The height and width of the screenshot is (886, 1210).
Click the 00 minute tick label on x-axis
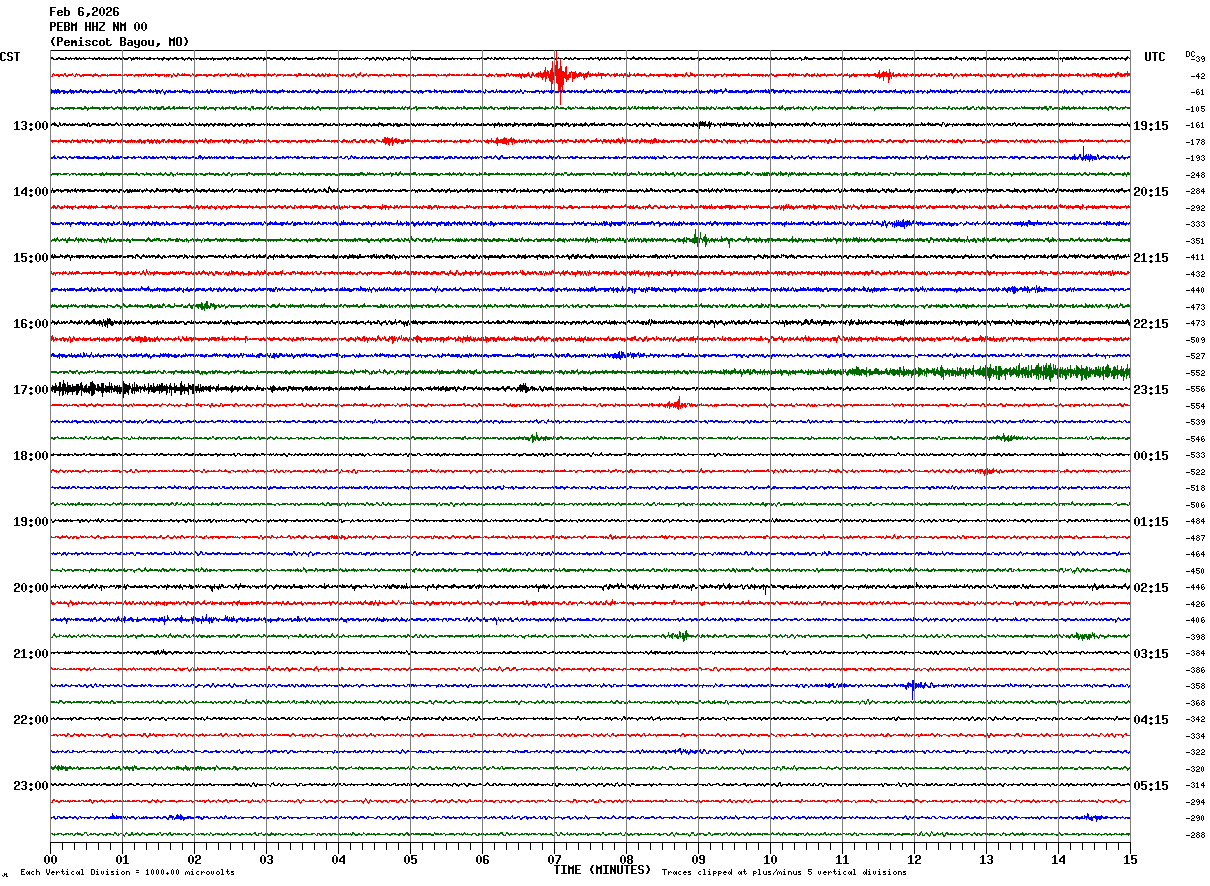pyautogui.click(x=51, y=860)
